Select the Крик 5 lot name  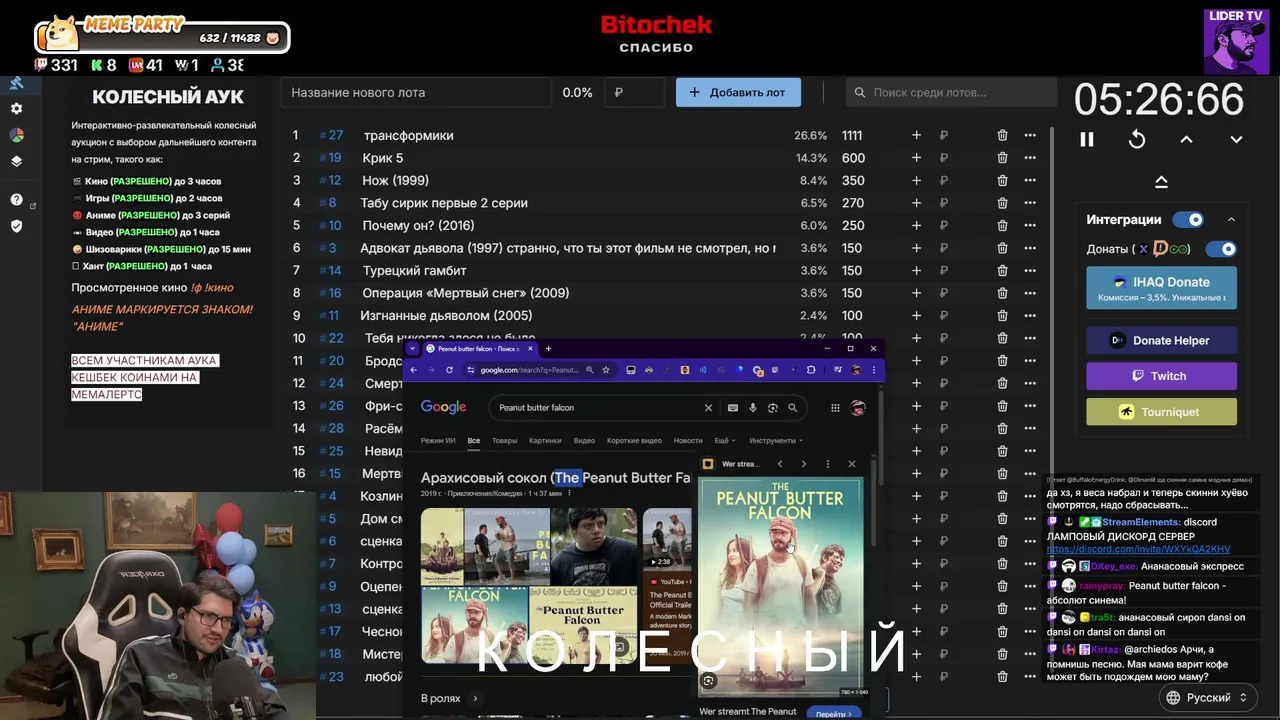click(x=383, y=158)
